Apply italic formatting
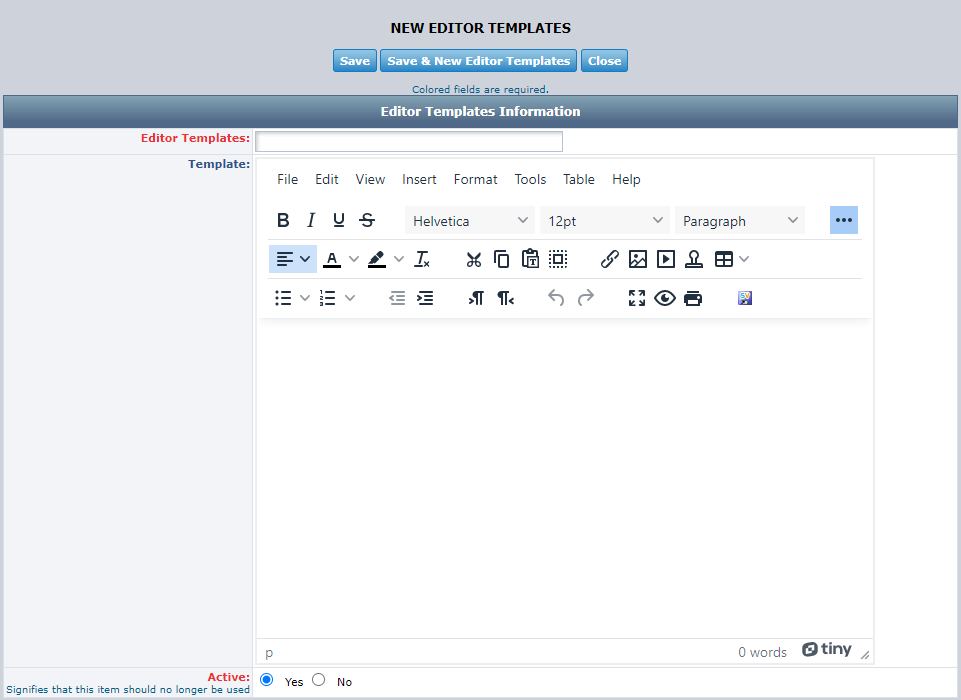The width and height of the screenshot is (961, 700). click(311, 220)
